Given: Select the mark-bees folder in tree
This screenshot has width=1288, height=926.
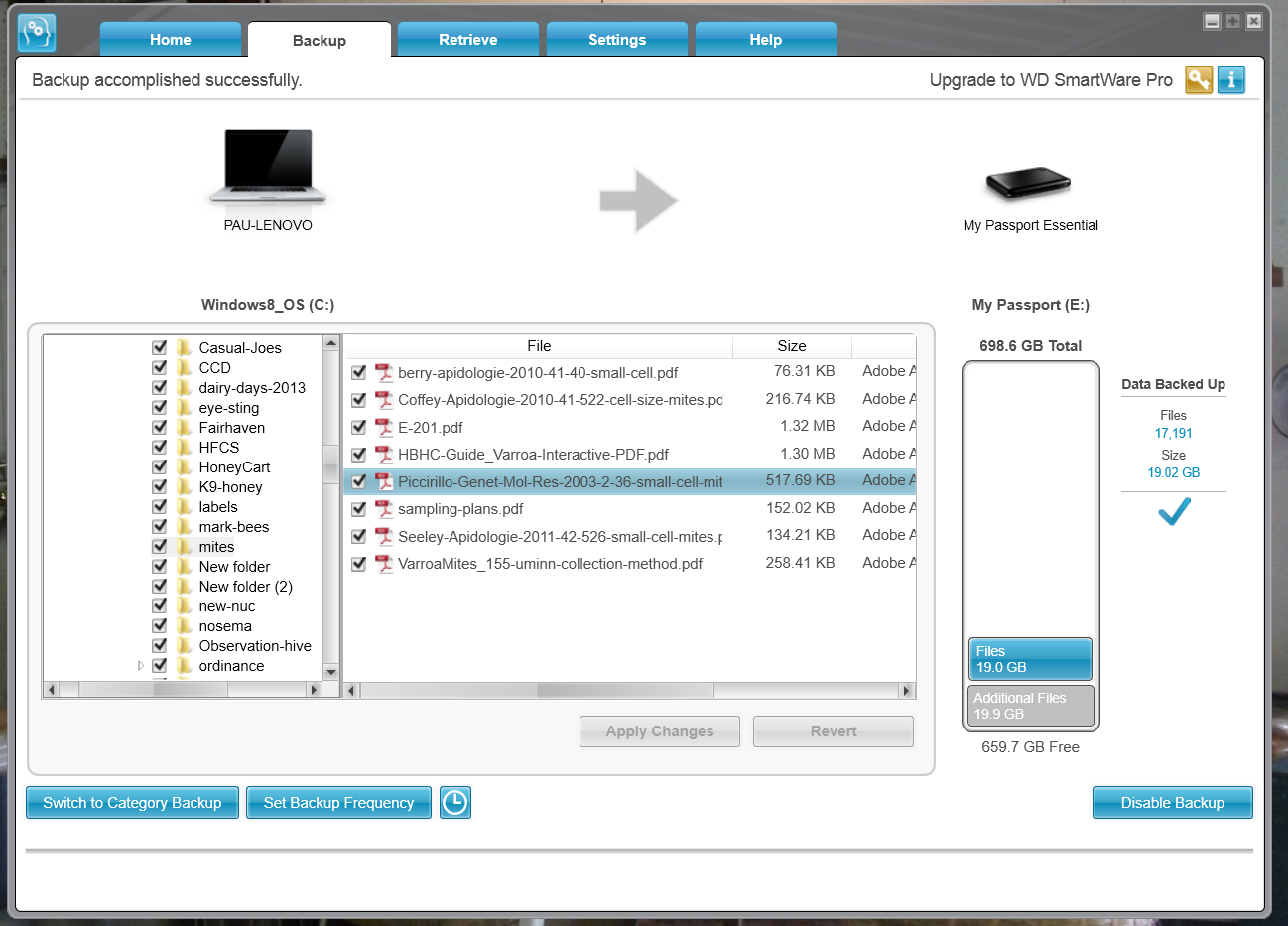Looking at the screenshot, I should (x=234, y=526).
